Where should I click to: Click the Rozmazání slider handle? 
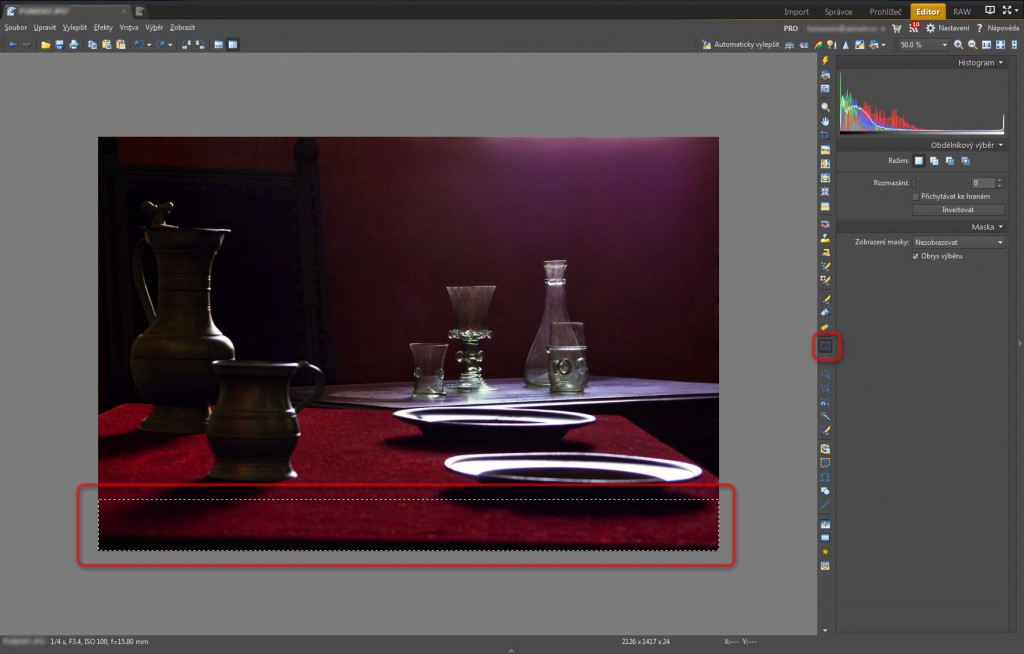click(914, 183)
